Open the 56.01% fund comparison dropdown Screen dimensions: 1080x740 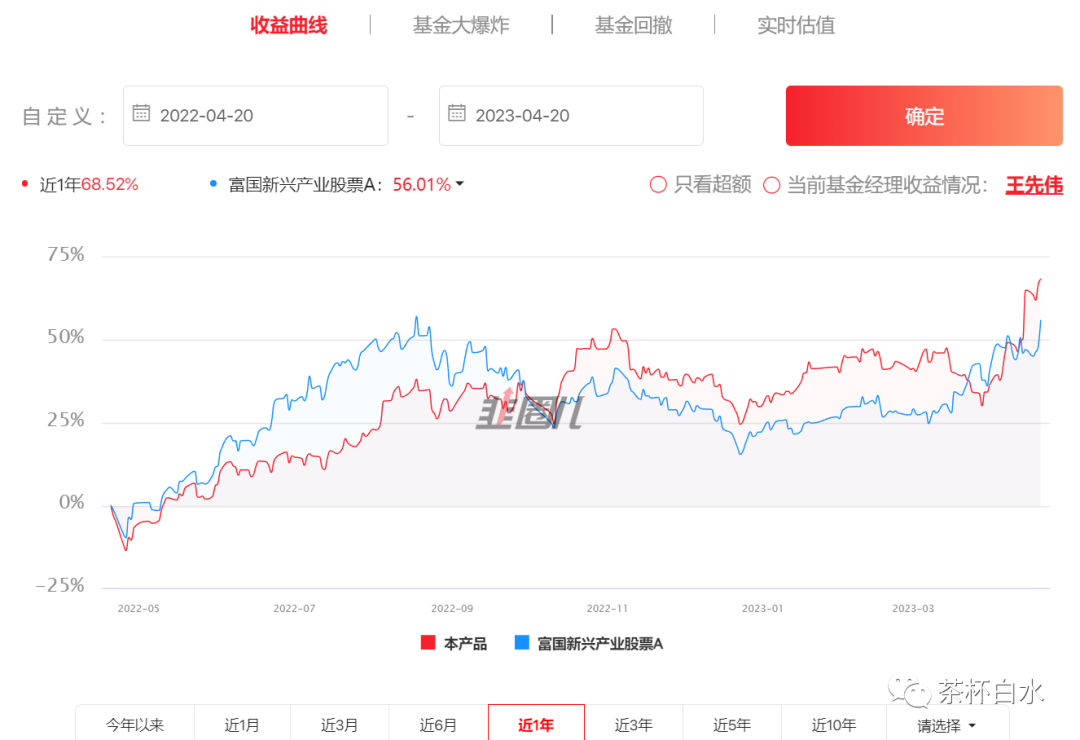coord(420,184)
